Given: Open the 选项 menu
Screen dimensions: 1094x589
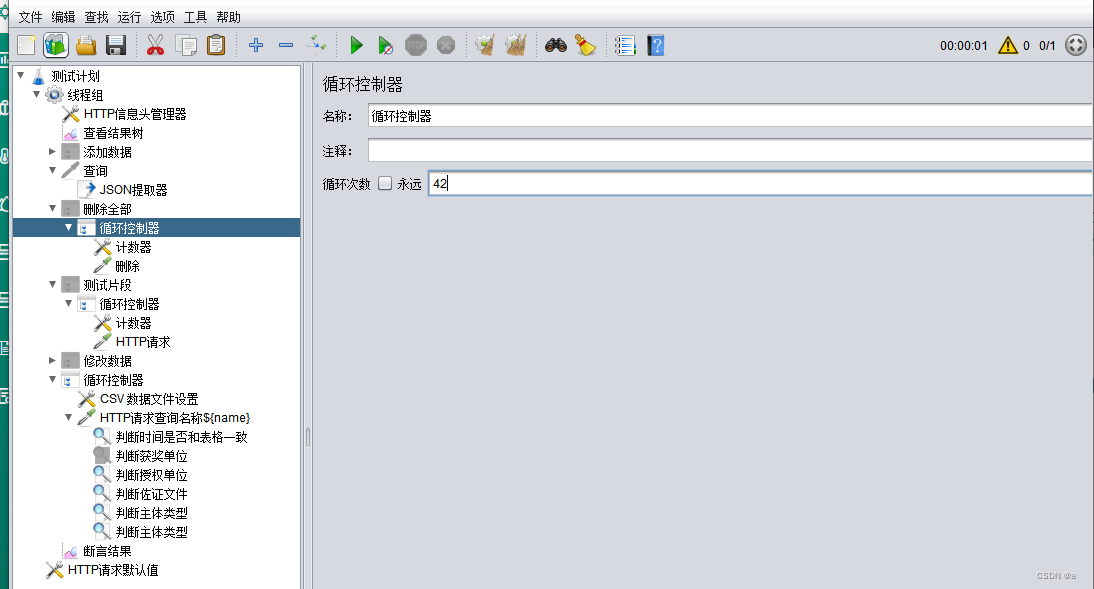Looking at the screenshot, I should [162, 17].
